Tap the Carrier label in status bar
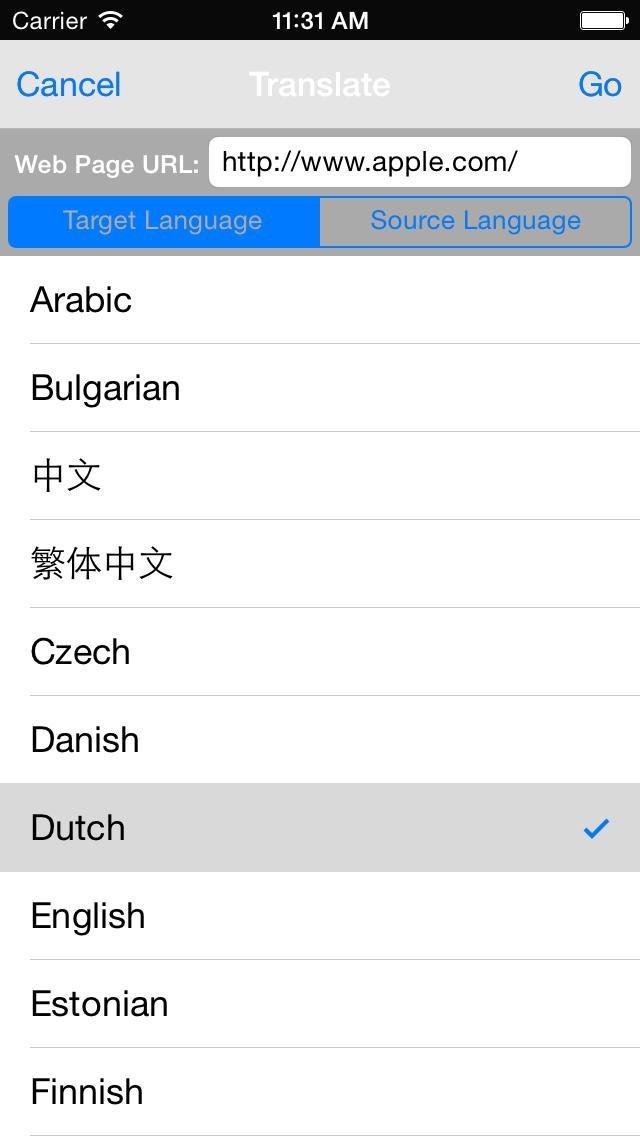The height and width of the screenshot is (1136, 640). coord(49,20)
